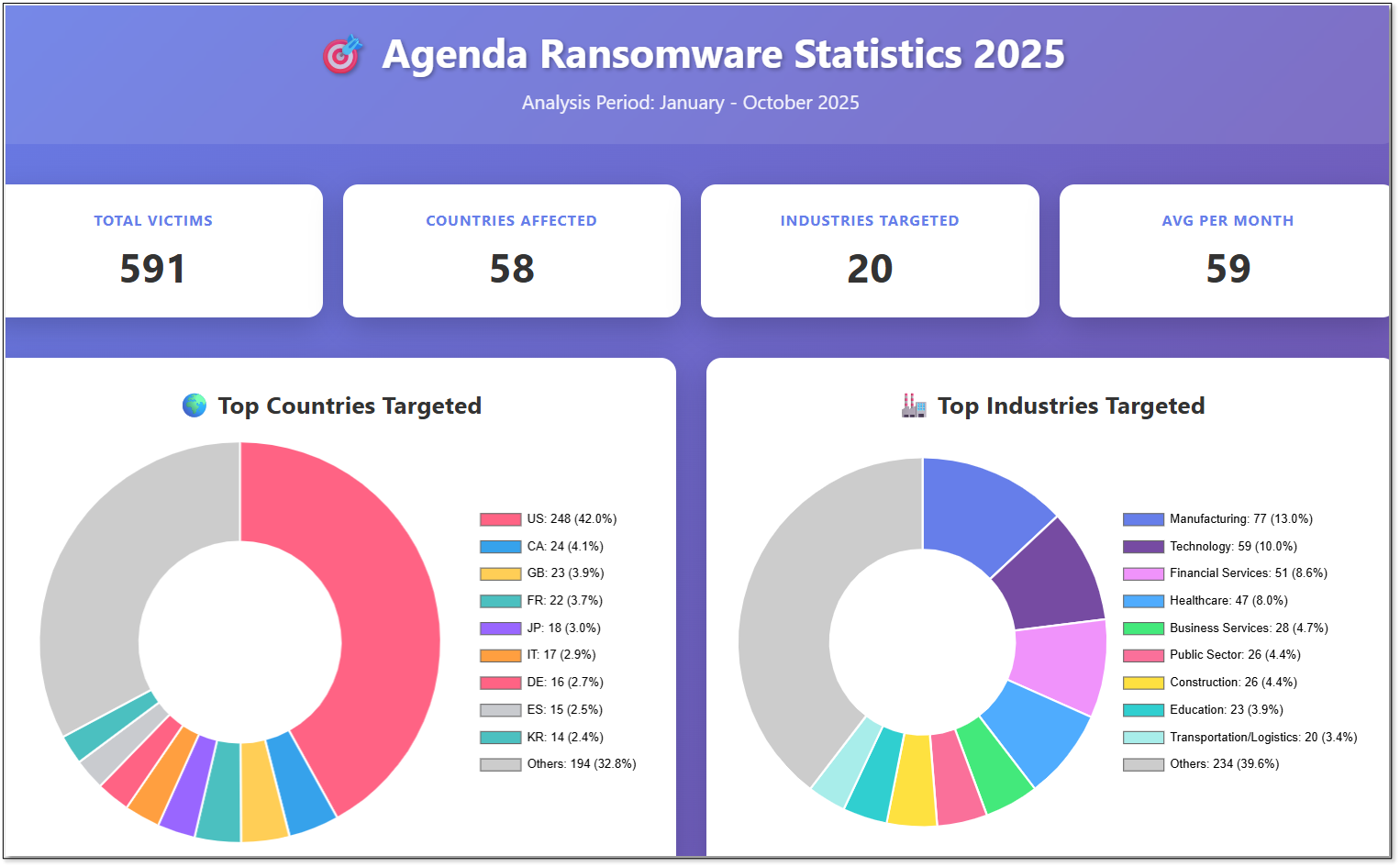Toggle the GB legend color swatch
The width and height of the screenshot is (1400, 867).
pyautogui.click(x=500, y=573)
